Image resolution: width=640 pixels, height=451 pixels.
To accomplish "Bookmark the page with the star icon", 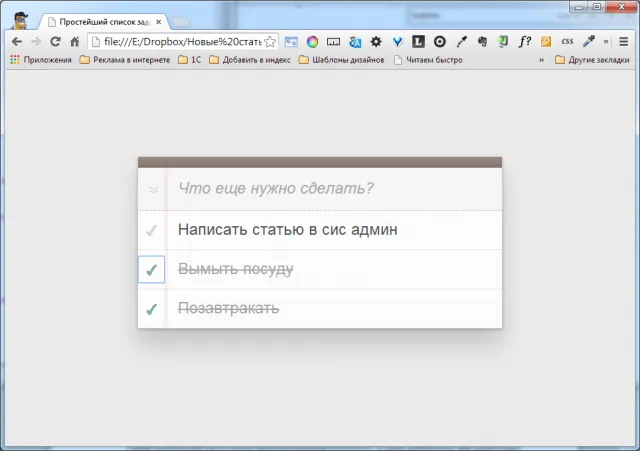I will click(x=270, y=42).
